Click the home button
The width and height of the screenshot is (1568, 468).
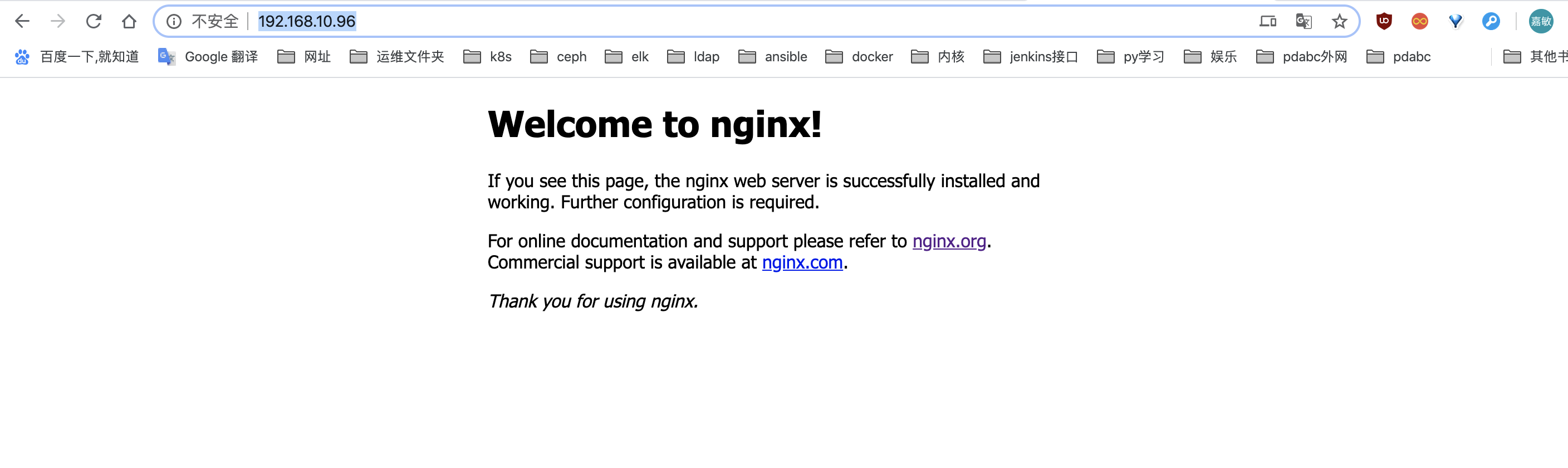[129, 20]
